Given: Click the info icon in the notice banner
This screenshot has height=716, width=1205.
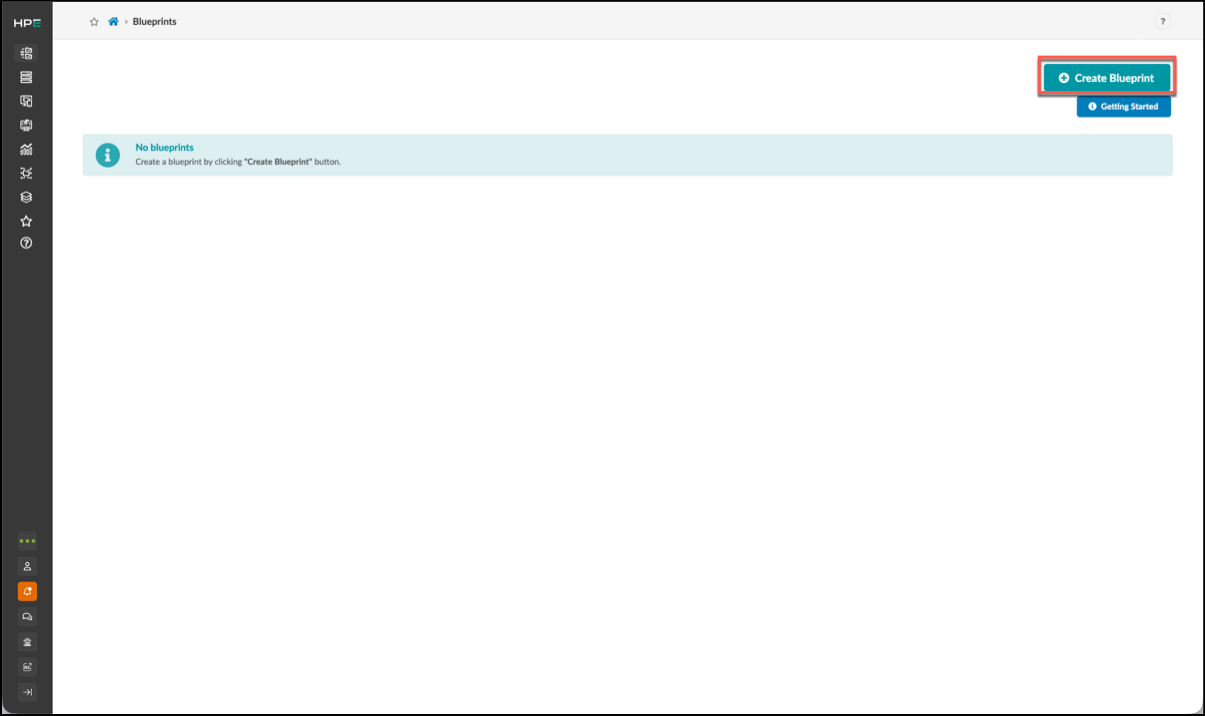Looking at the screenshot, I should point(107,155).
